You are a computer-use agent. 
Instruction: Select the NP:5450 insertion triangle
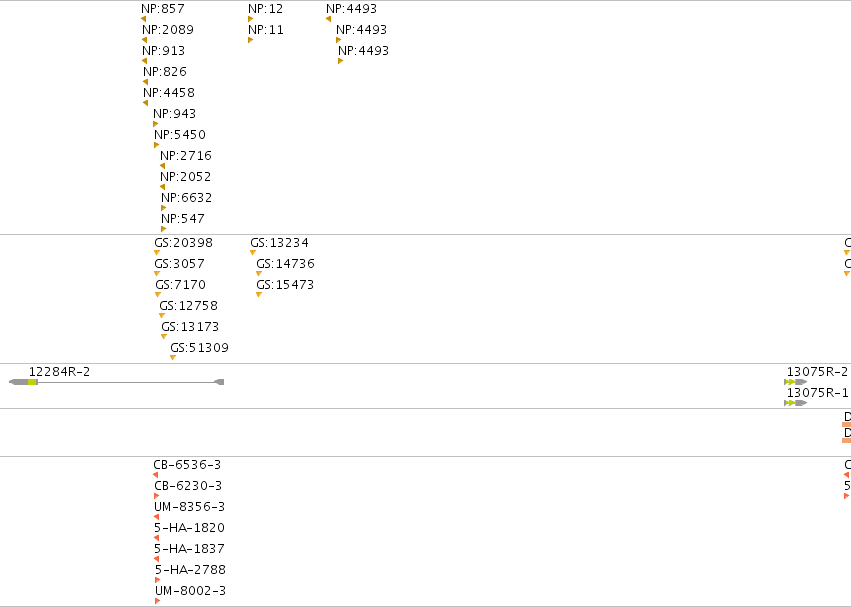point(156,145)
